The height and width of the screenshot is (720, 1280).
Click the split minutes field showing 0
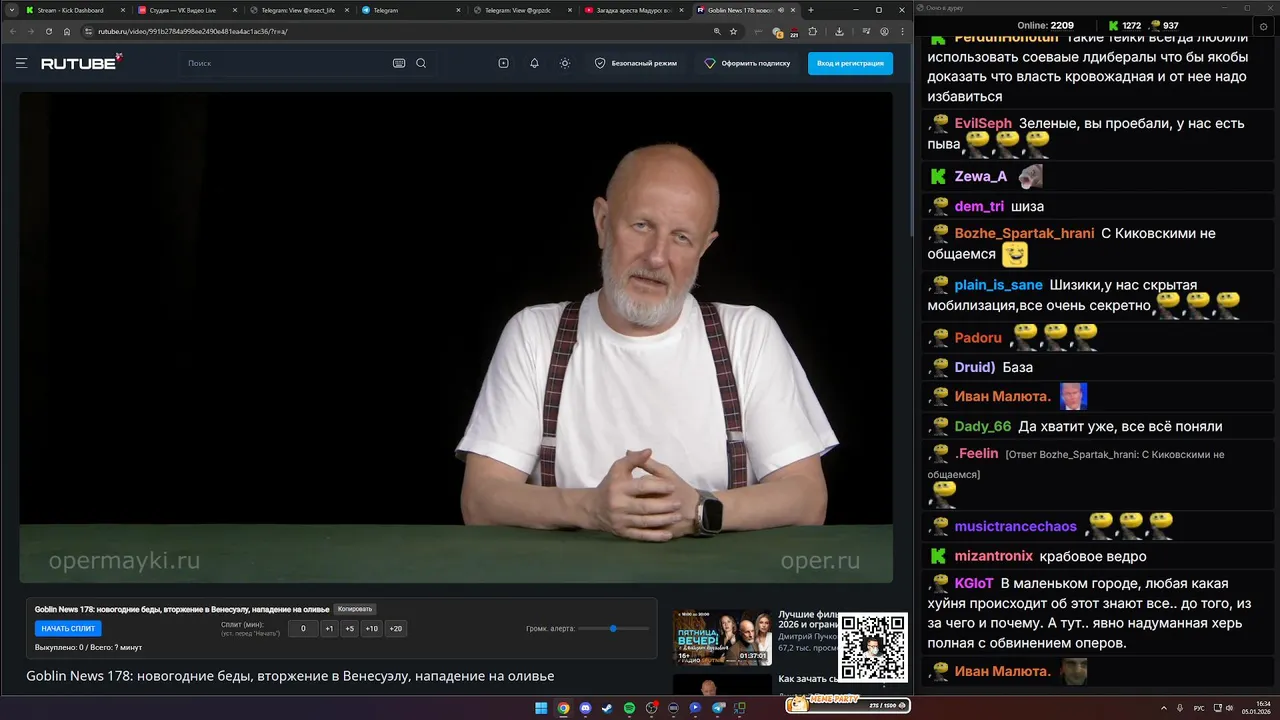[x=303, y=629]
